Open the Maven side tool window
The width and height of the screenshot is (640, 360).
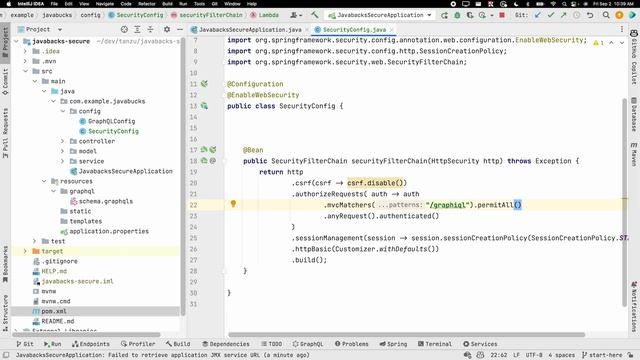[x=634, y=154]
